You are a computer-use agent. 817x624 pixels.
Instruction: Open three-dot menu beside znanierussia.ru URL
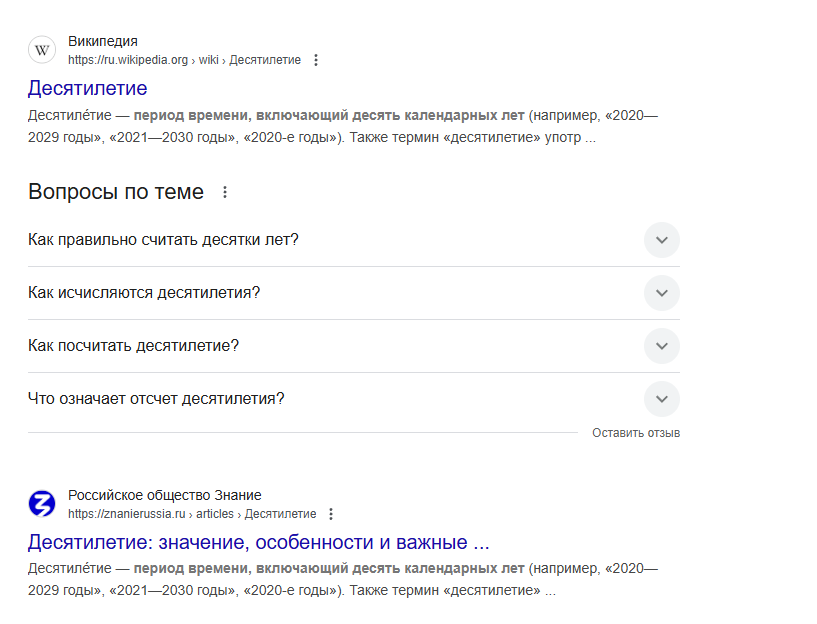[x=331, y=514]
